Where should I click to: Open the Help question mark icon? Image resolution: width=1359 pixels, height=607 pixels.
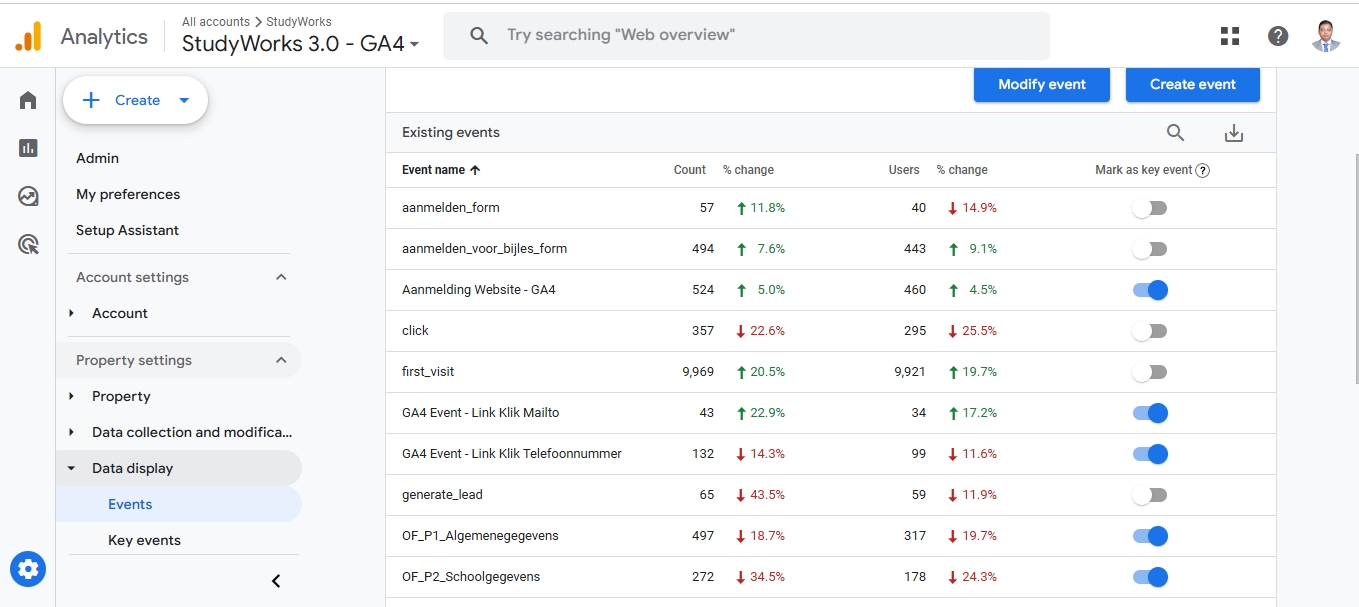(1278, 36)
